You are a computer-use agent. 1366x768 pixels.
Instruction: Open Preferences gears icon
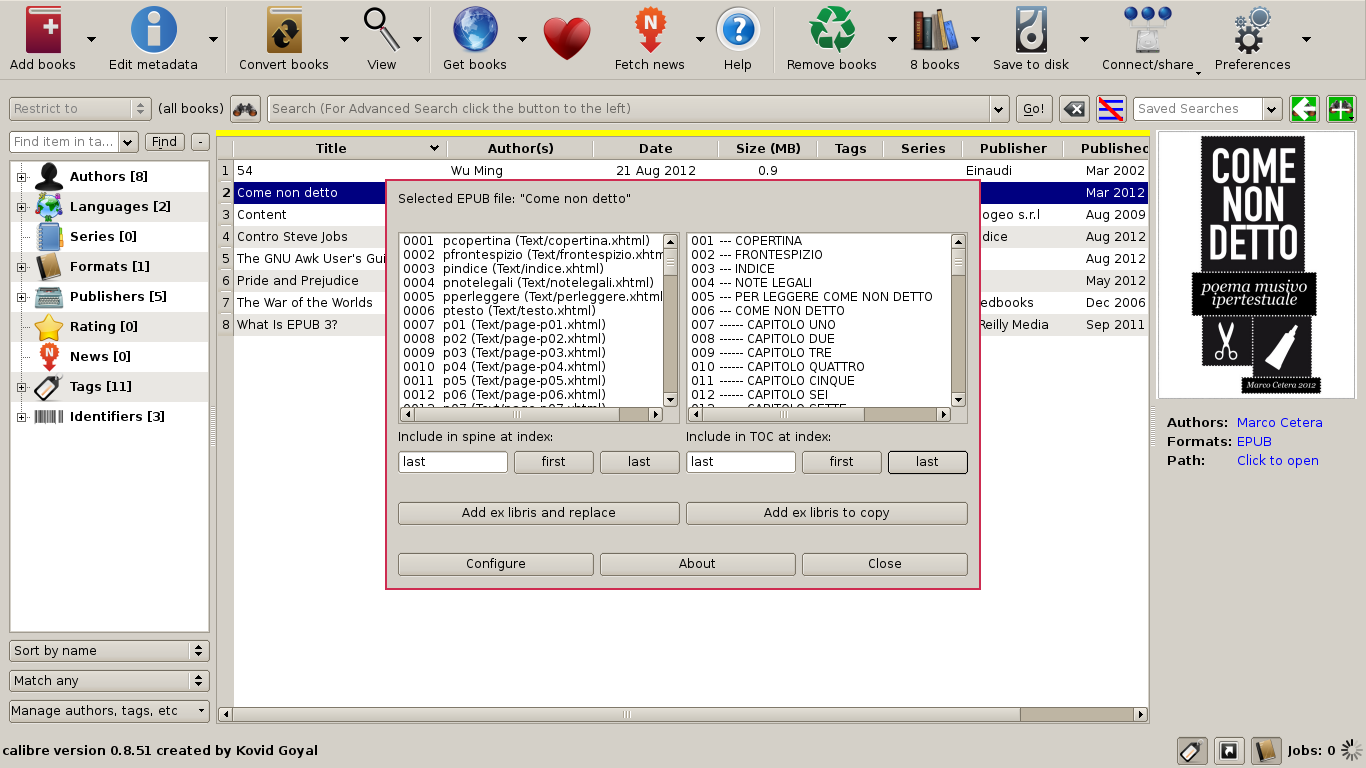(1252, 30)
